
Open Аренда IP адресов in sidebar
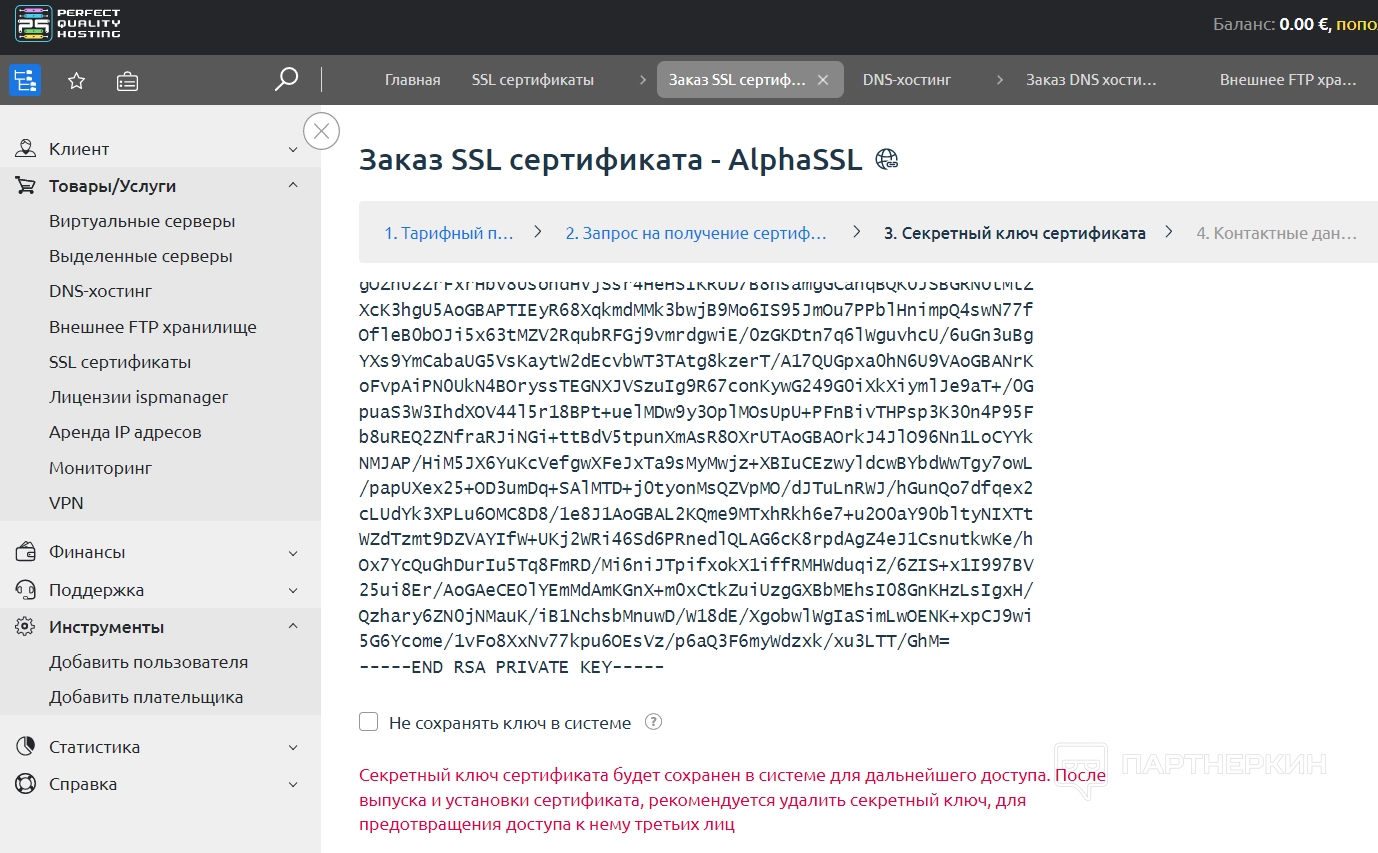pos(125,432)
